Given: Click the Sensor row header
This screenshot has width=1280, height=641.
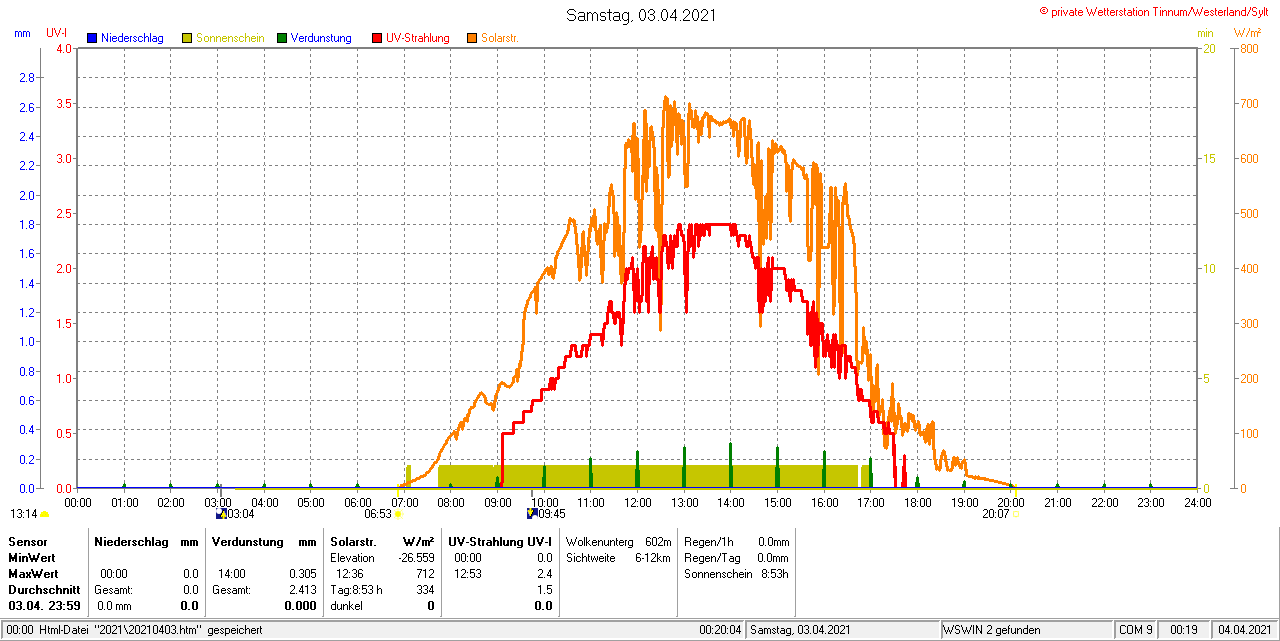Looking at the screenshot, I should coord(27,541).
